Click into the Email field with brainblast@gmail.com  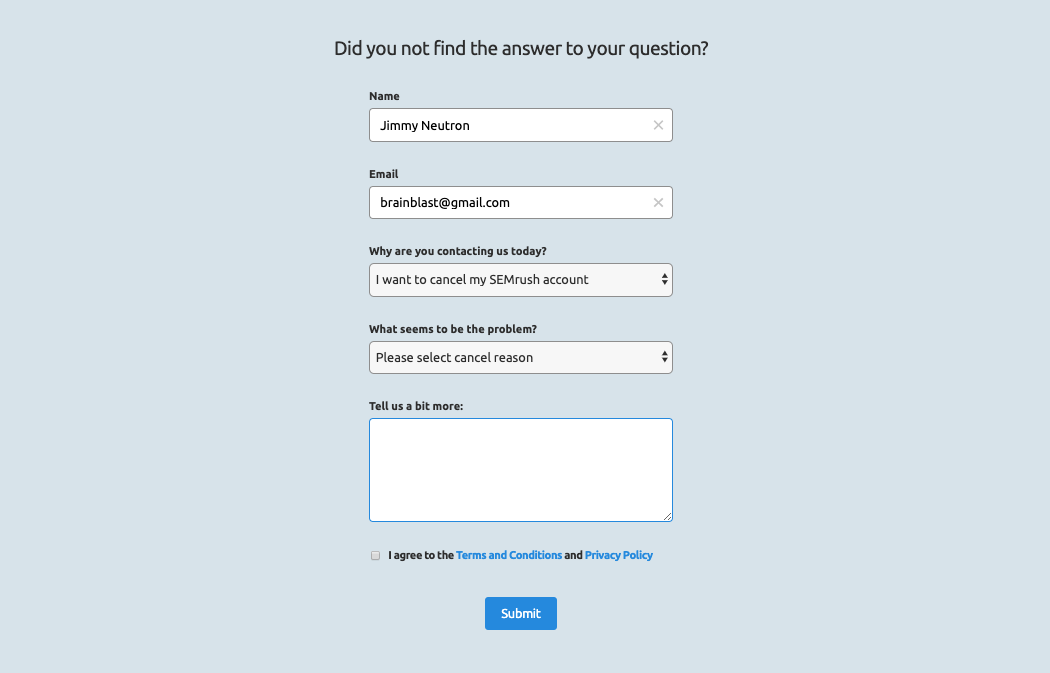tap(521, 203)
